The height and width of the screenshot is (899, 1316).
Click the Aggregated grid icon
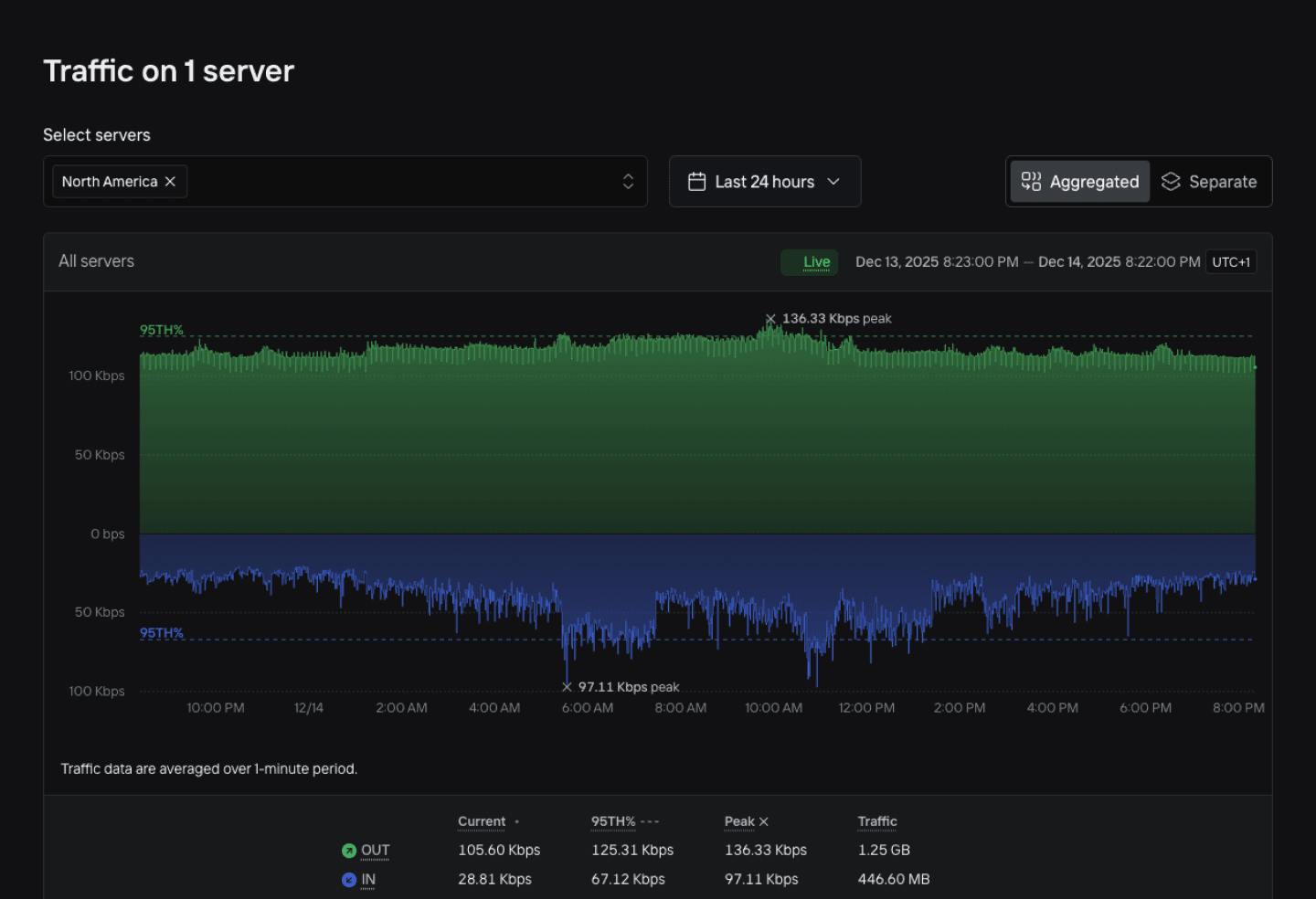click(x=1031, y=182)
